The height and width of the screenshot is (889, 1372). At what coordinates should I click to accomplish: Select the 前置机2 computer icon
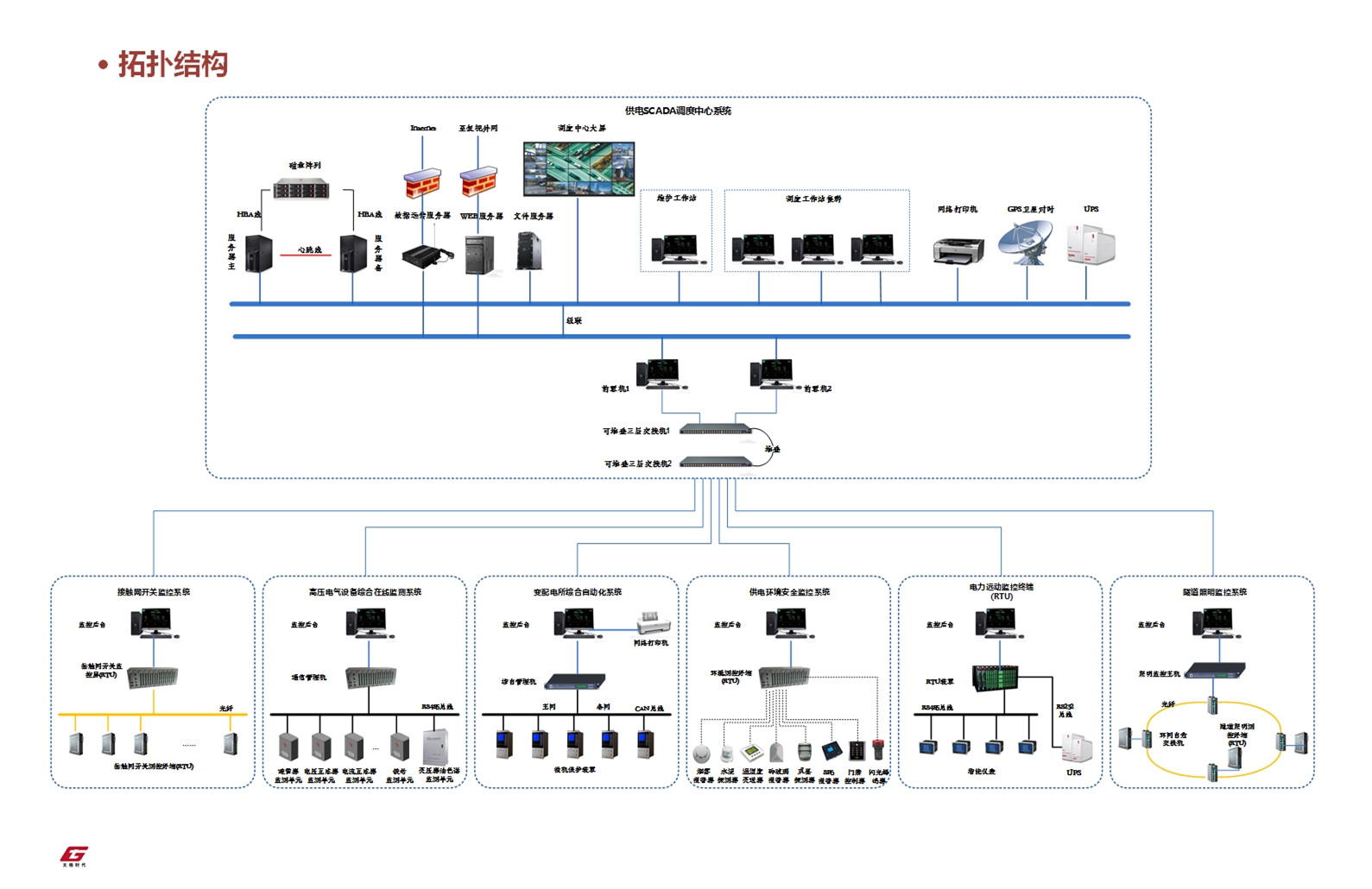pyautogui.click(x=772, y=373)
